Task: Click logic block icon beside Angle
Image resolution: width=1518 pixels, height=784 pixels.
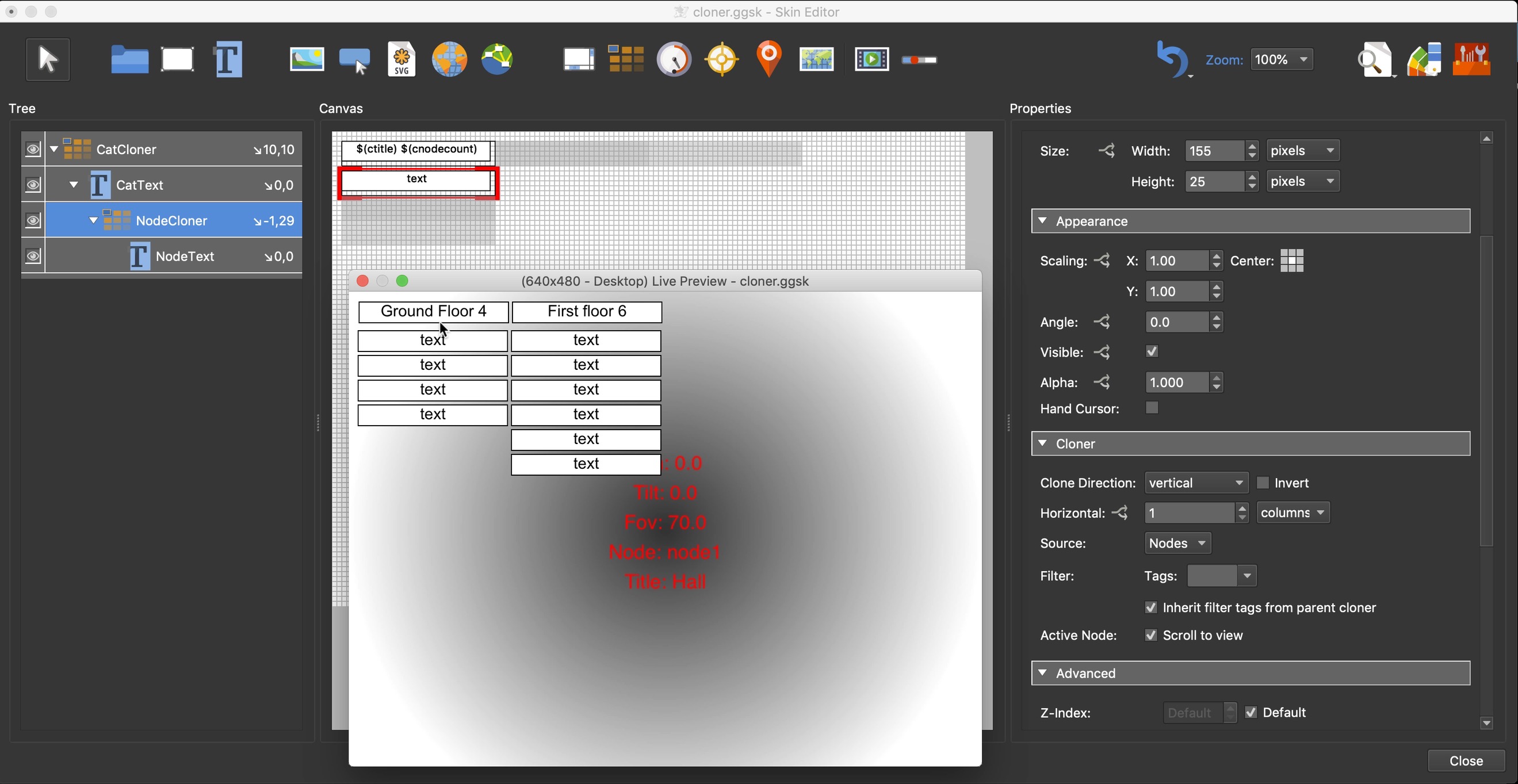Action: click(x=1102, y=322)
